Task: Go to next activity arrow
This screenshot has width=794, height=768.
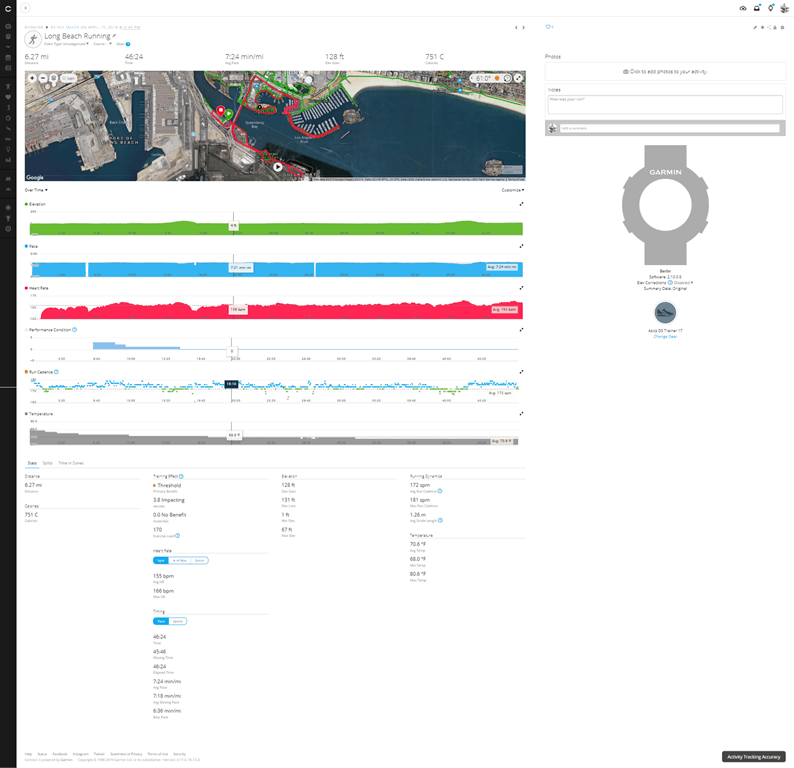Action: click(524, 27)
